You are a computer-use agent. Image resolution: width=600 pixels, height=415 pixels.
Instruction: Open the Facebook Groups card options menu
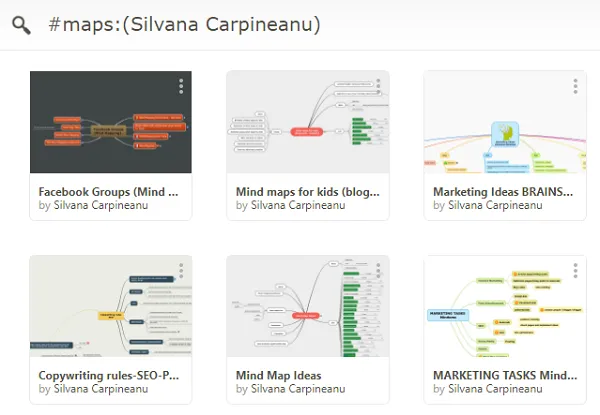pos(181,86)
